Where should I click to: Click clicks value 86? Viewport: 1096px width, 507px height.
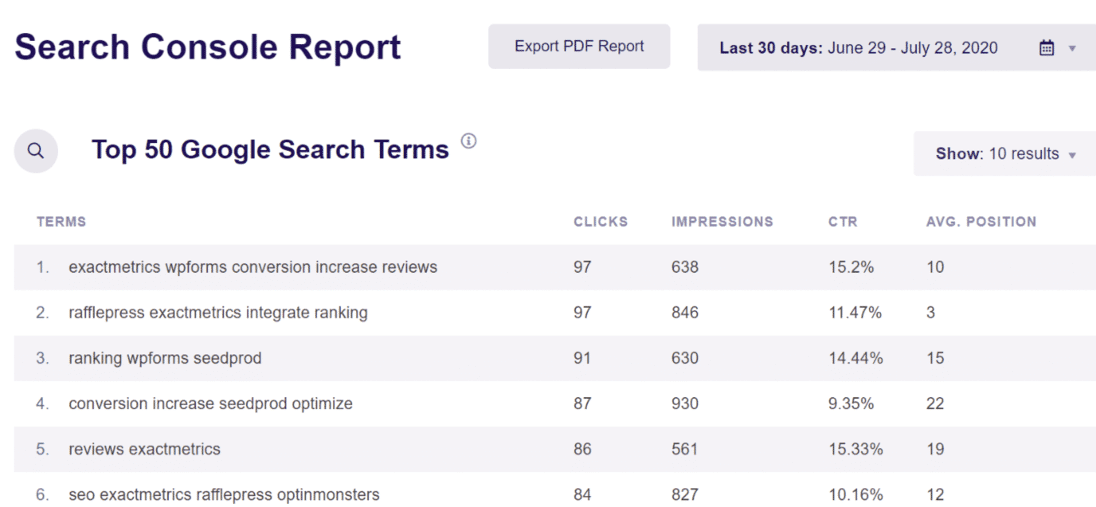pyautogui.click(x=582, y=449)
